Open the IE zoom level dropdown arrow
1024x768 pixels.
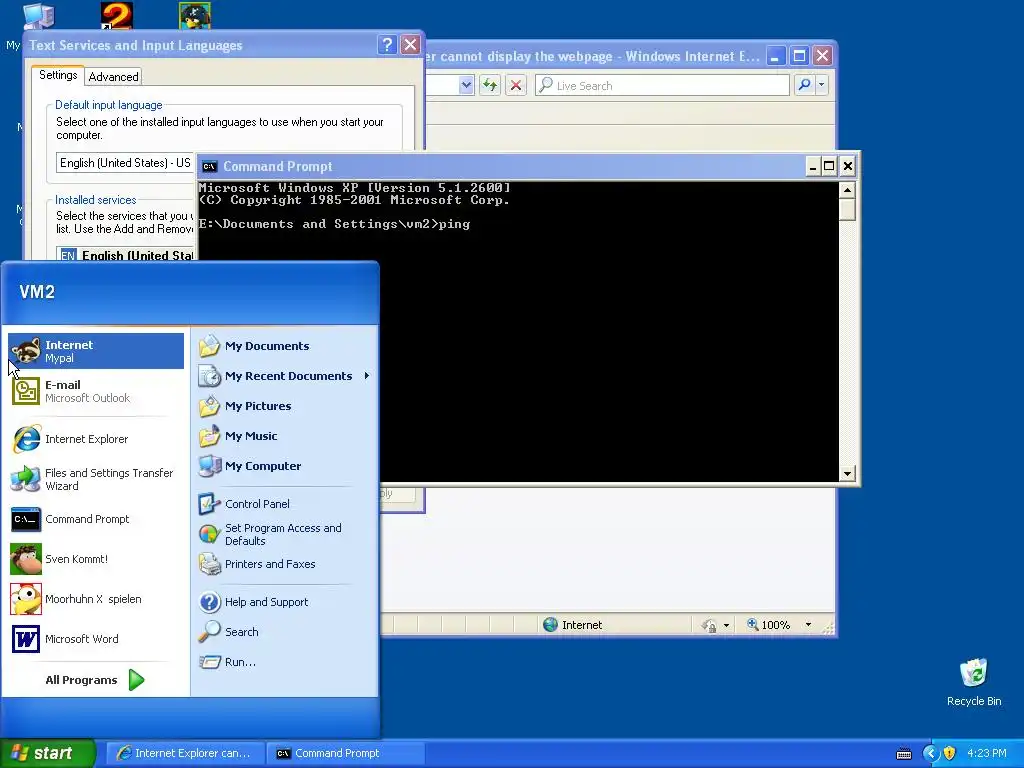pyautogui.click(x=808, y=625)
